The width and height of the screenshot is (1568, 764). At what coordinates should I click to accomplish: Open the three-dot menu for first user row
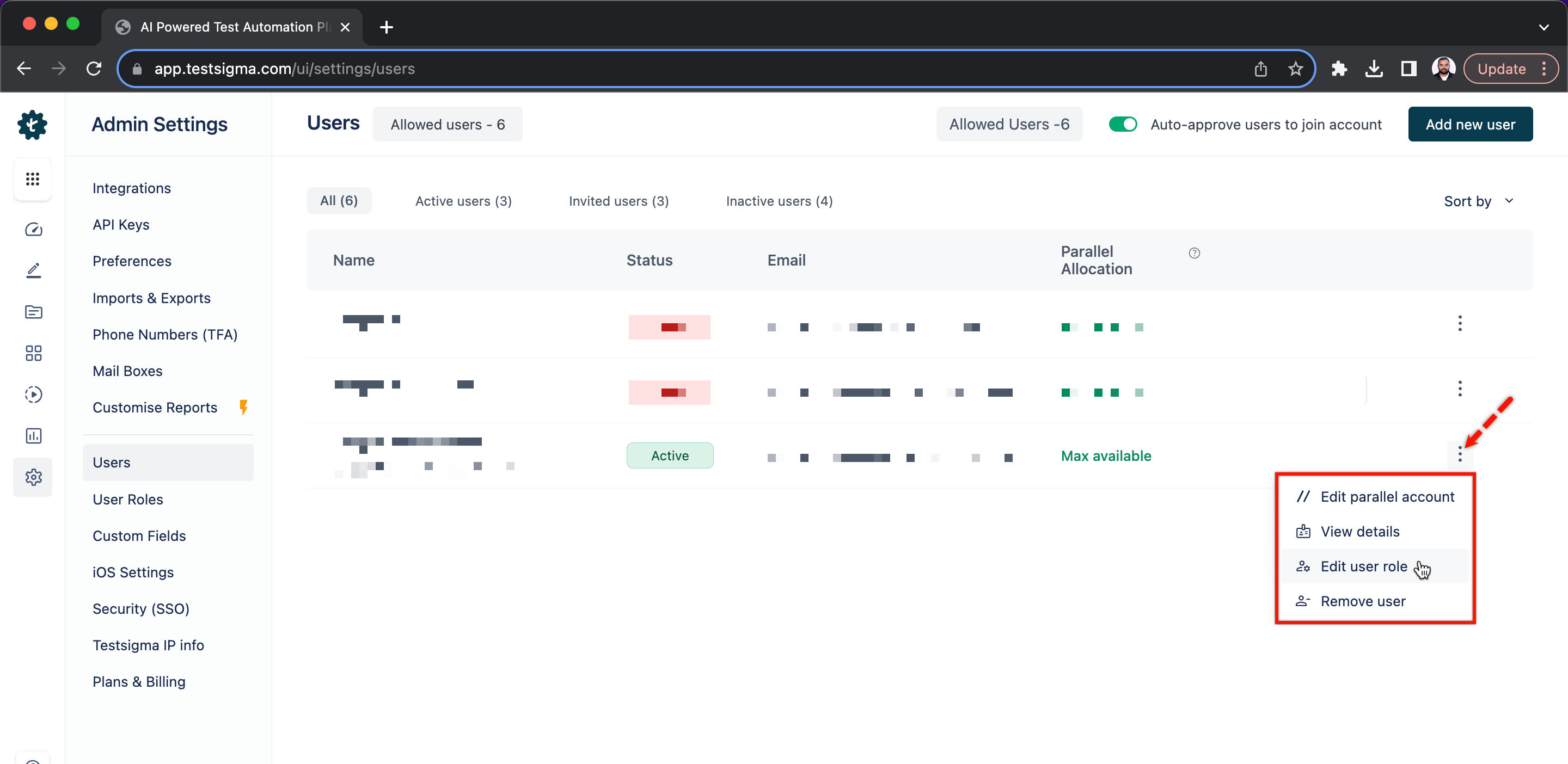[1460, 323]
